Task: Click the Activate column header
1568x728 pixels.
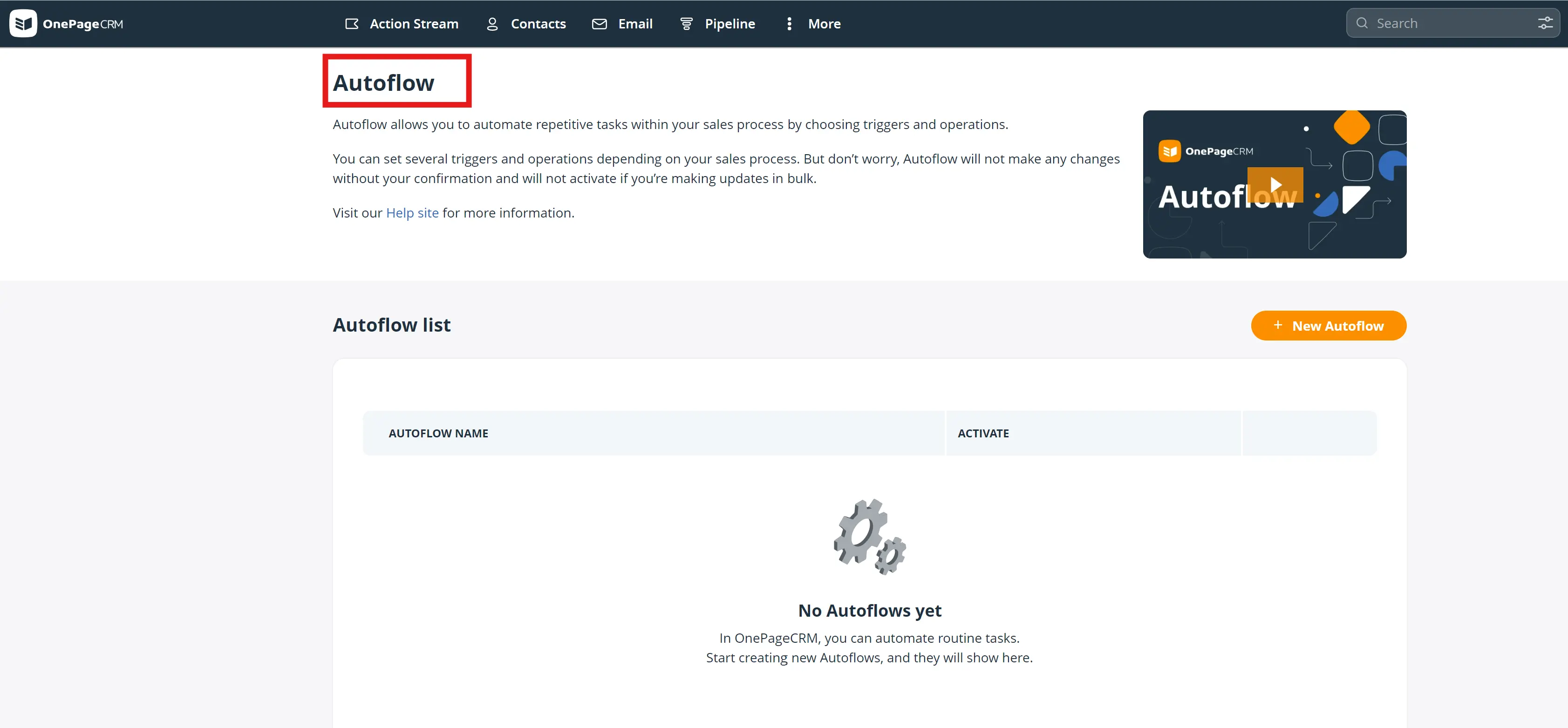Action: 983,433
